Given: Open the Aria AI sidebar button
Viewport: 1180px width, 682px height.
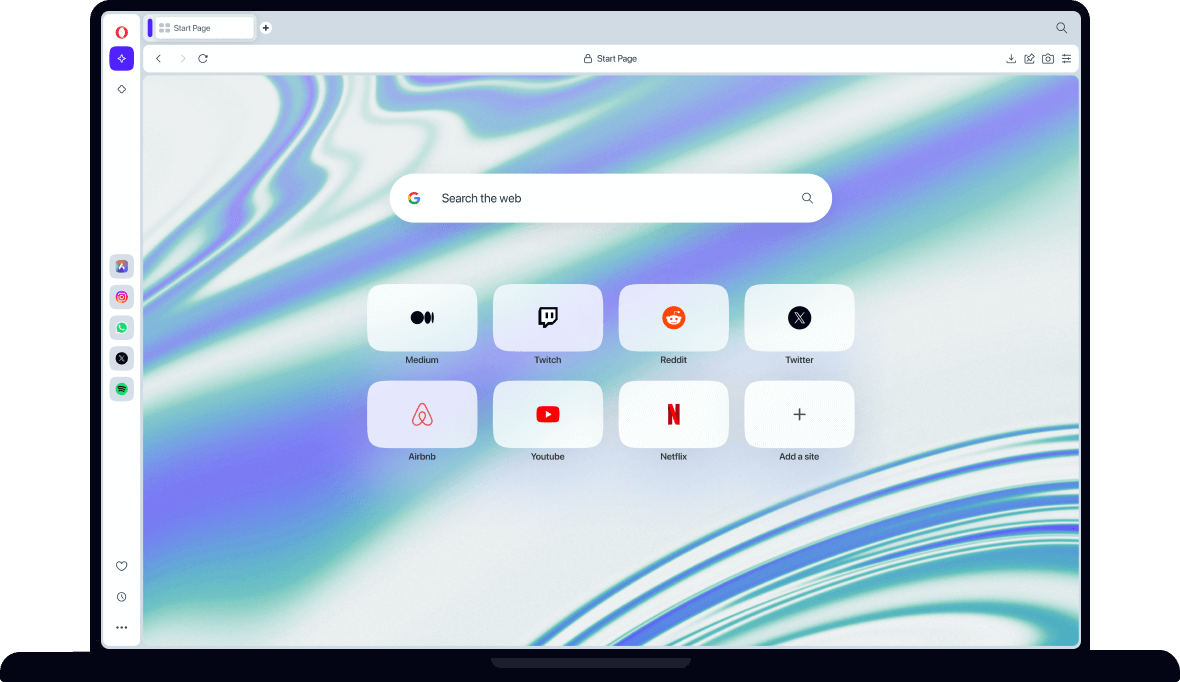Looking at the screenshot, I should [x=121, y=59].
